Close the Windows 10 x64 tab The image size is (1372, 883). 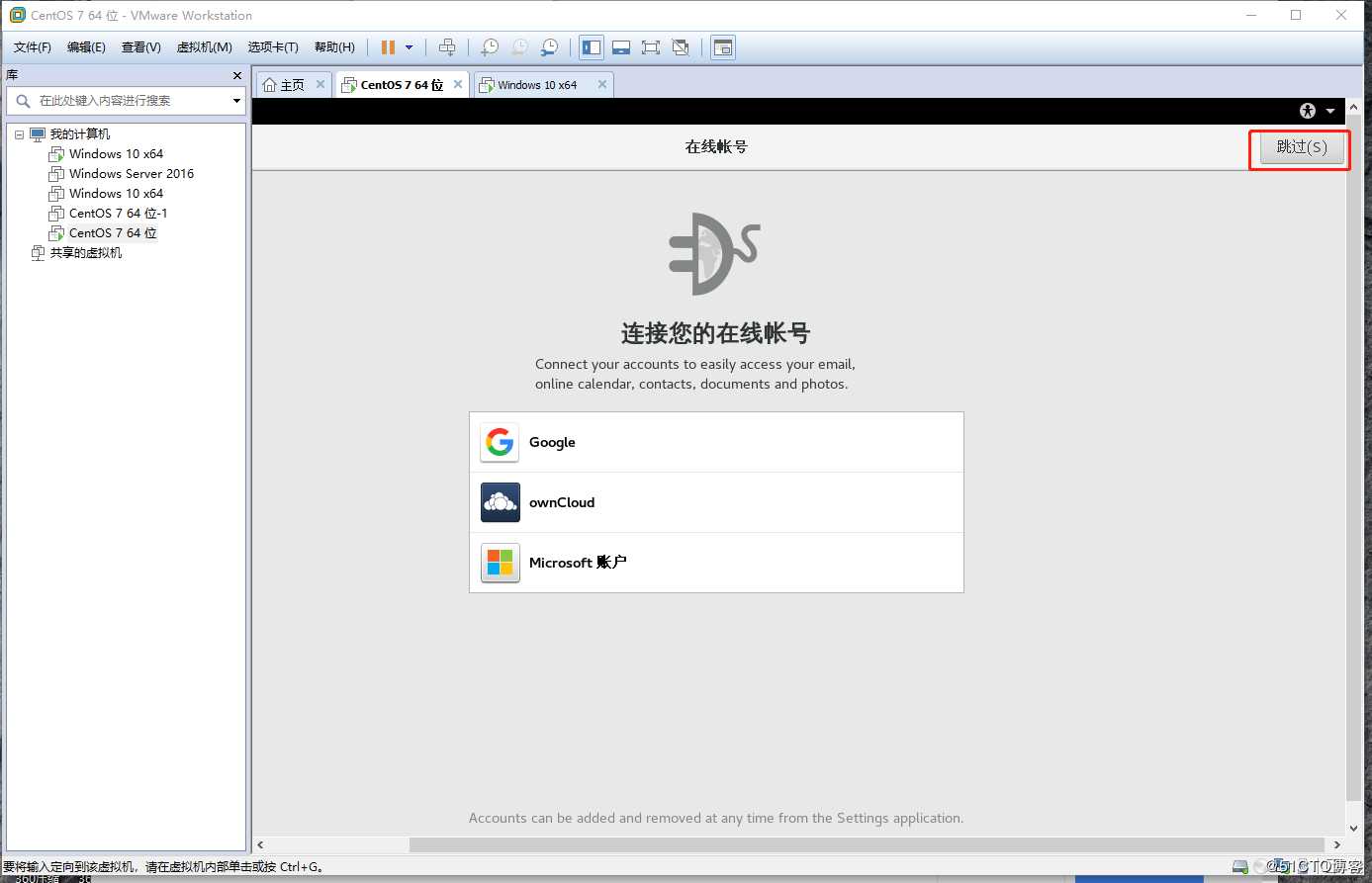602,85
